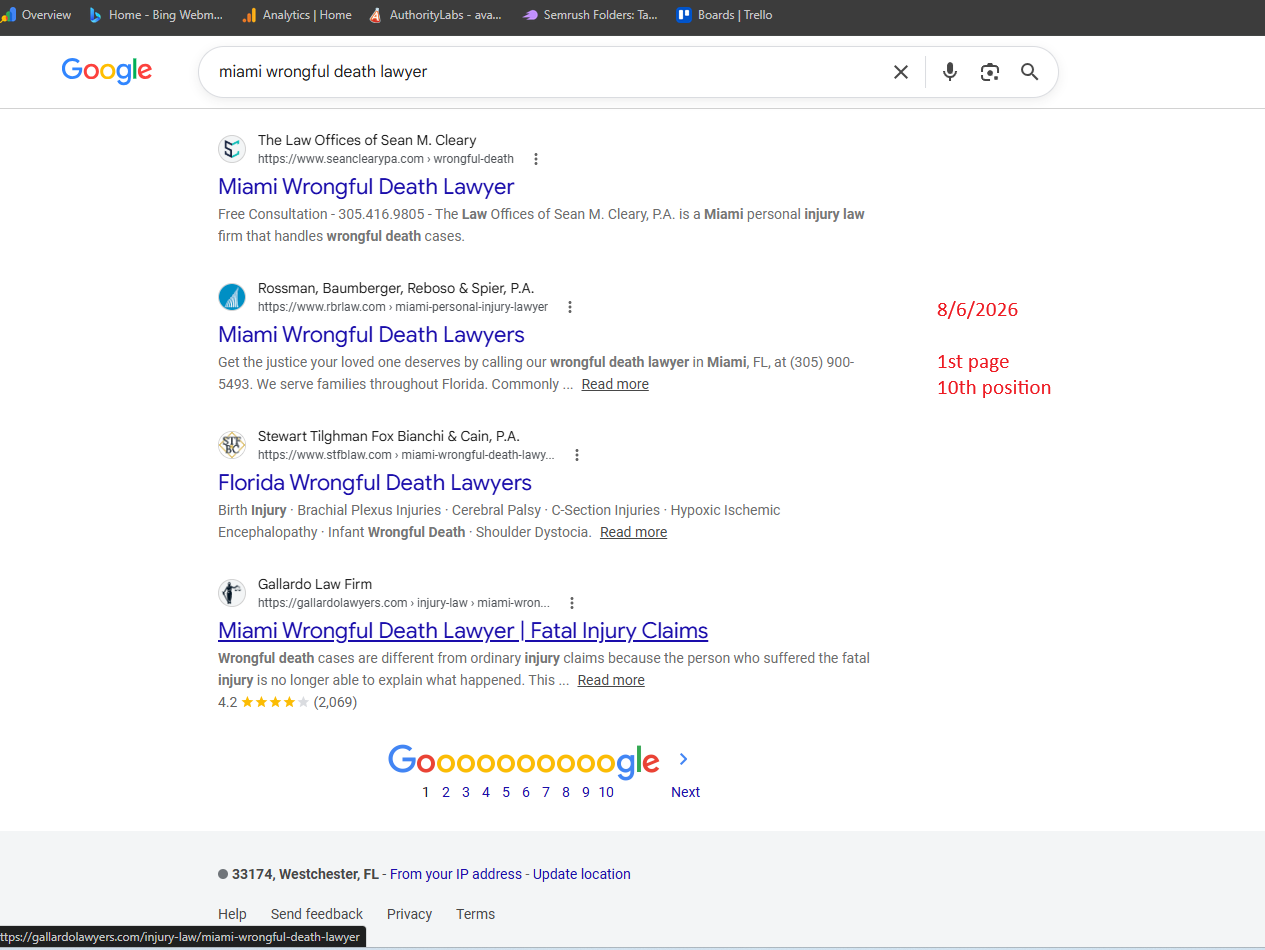Click Read more in the Gallardo Law snippet
The height and width of the screenshot is (950, 1265).
point(611,680)
